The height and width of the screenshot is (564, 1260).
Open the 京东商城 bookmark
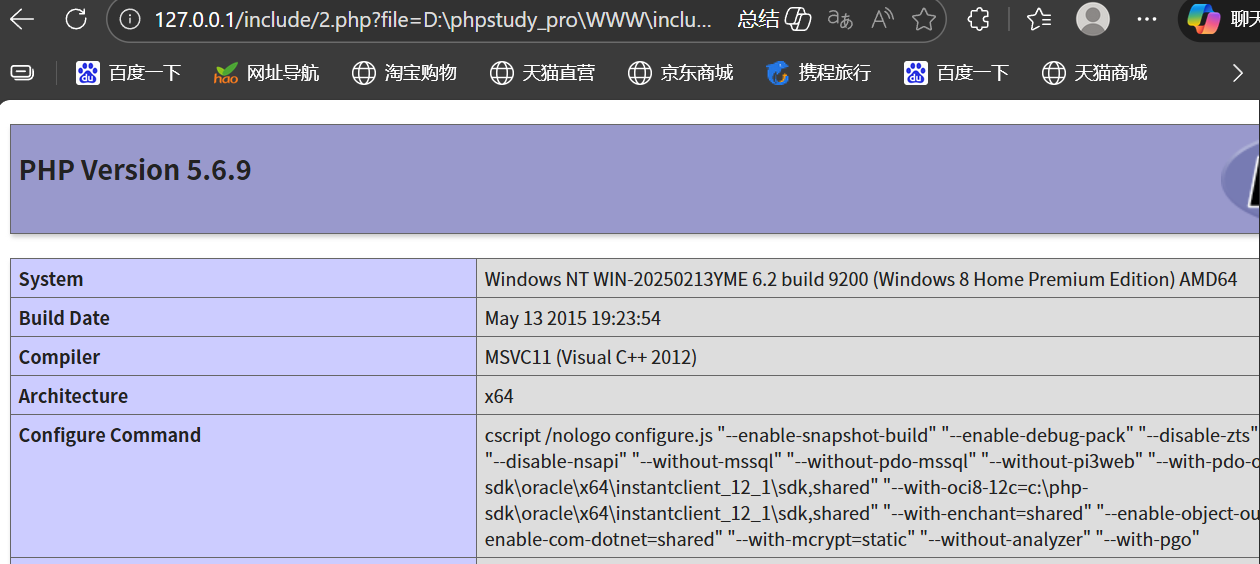click(x=680, y=72)
